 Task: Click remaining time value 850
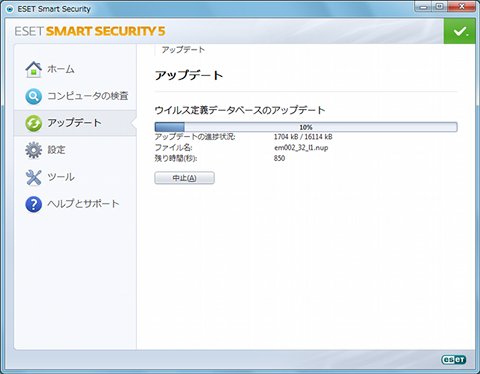click(x=279, y=158)
